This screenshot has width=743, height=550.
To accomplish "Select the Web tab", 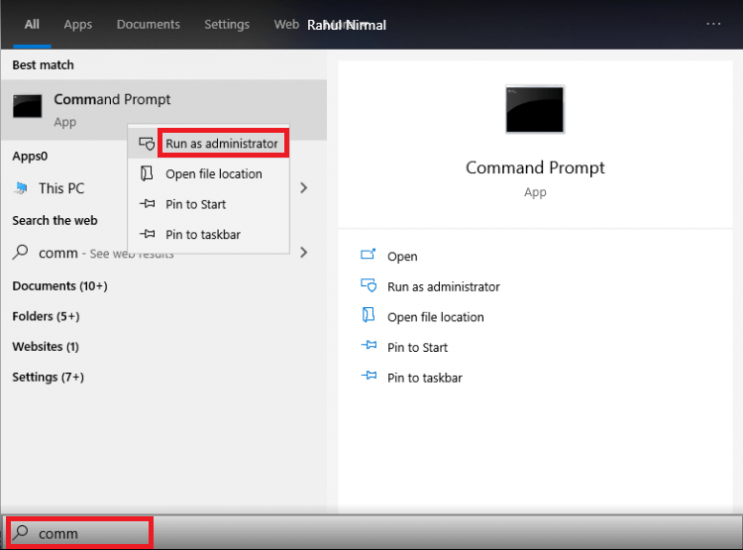I will tap(286, 24).
